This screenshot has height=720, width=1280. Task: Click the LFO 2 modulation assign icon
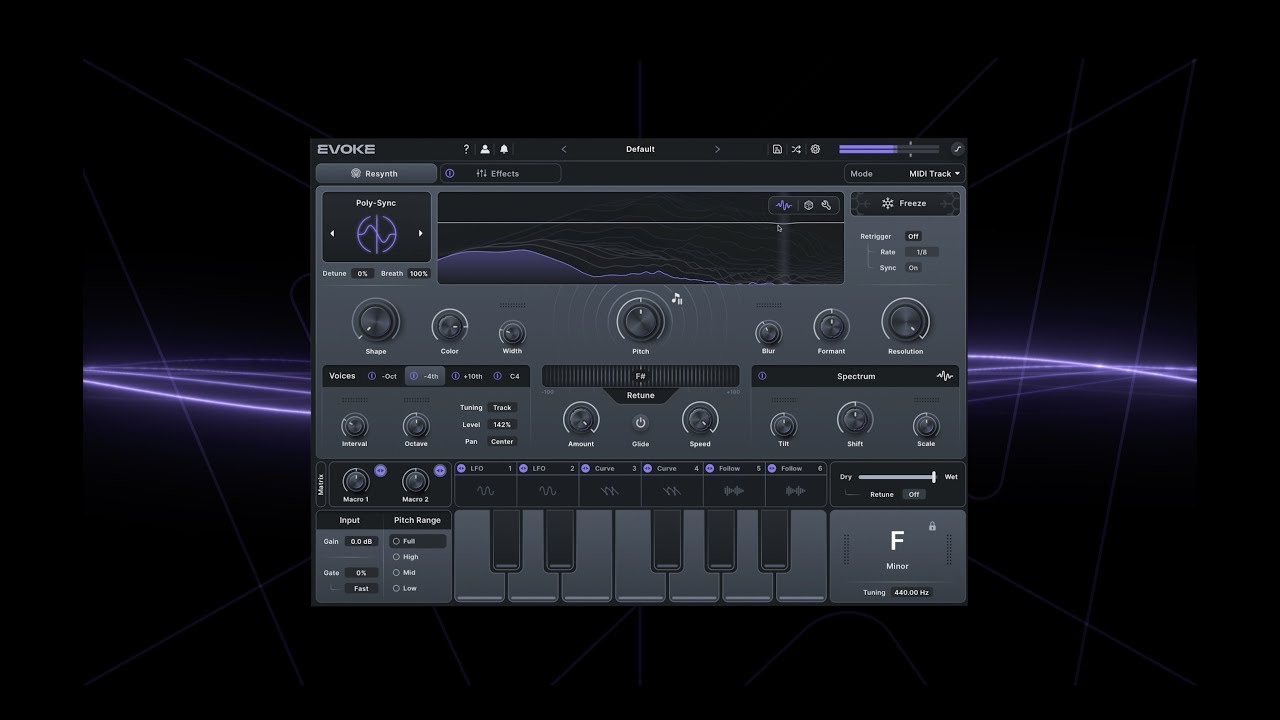[x=524, y=468]
